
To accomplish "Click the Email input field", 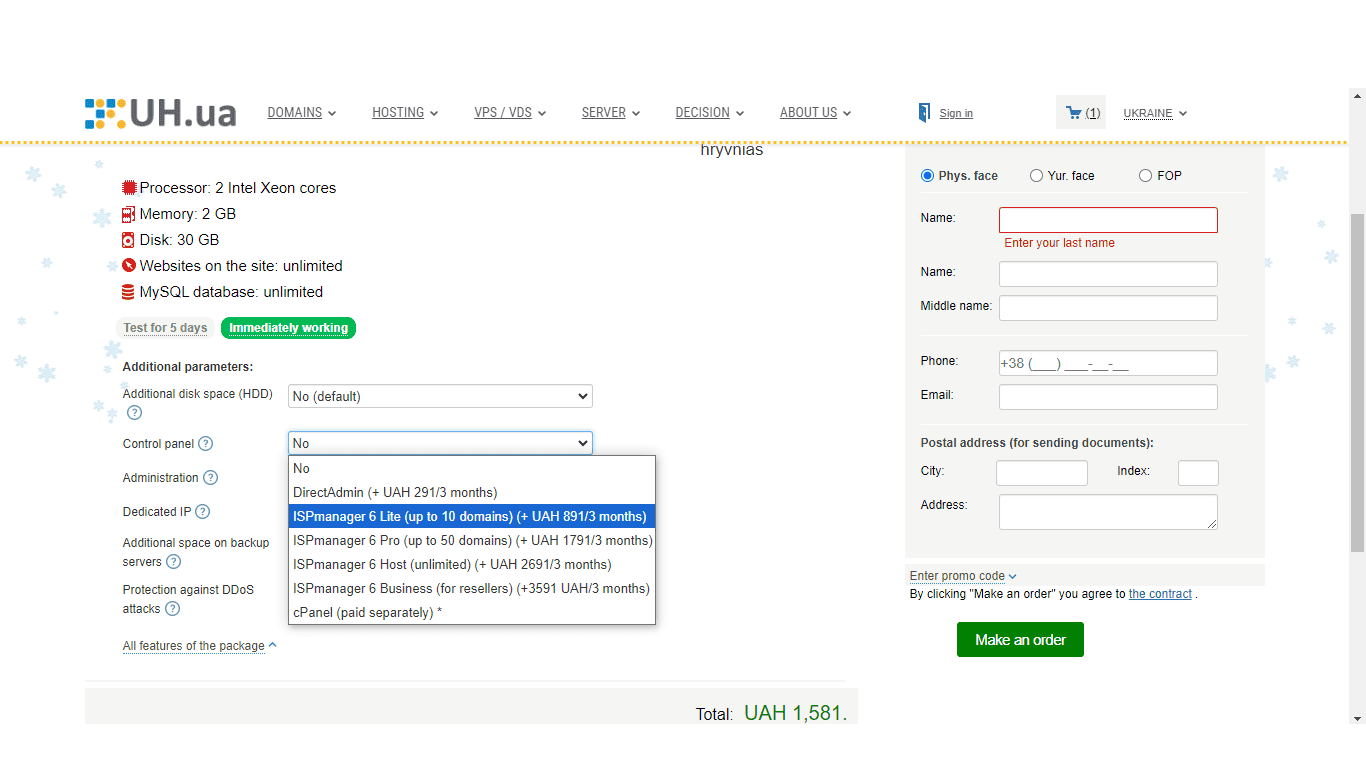I will [x=1108, y=397].
